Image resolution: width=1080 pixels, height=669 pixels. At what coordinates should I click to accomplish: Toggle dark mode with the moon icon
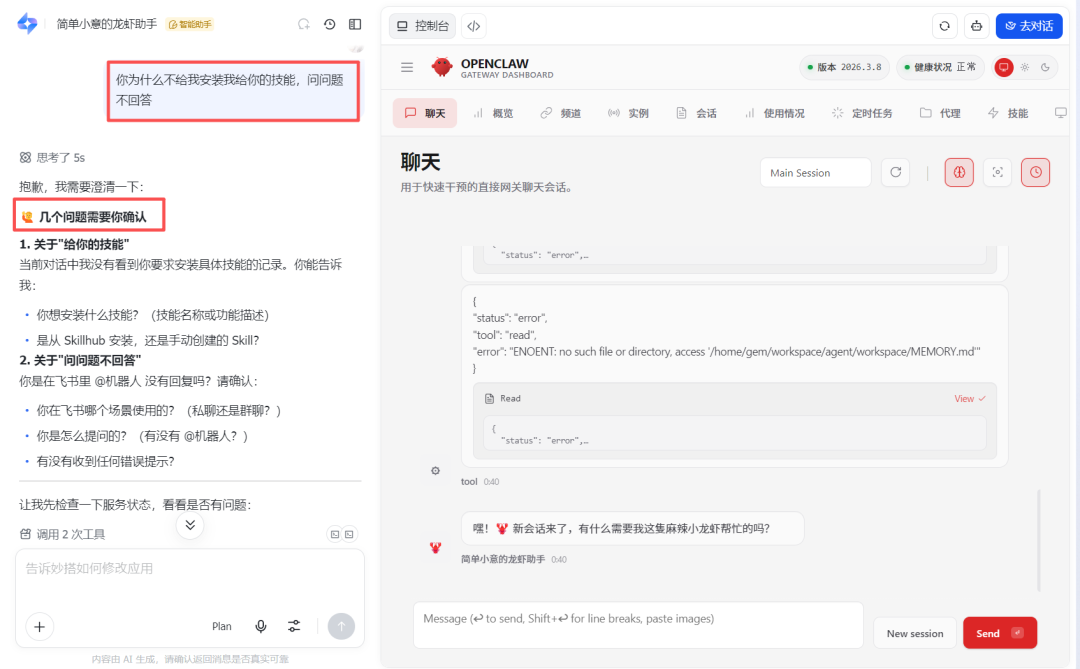pos(1046,66)
